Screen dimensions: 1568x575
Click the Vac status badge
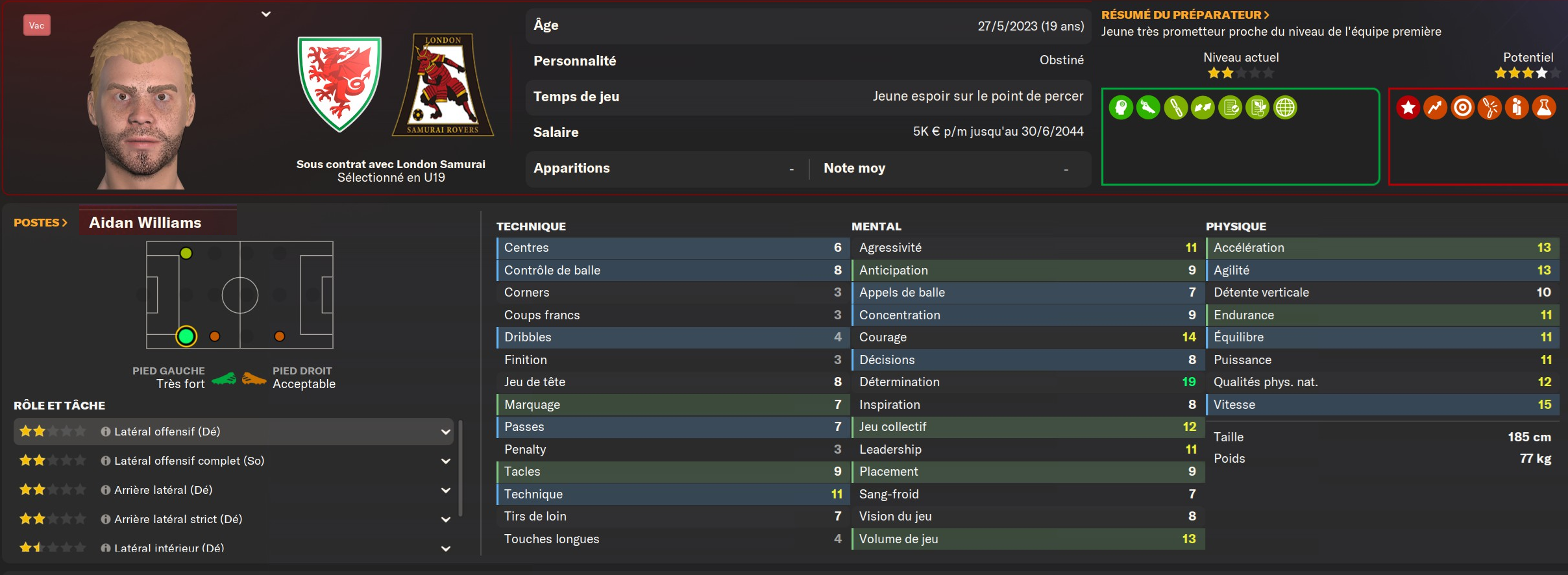(x=37, y=25)
